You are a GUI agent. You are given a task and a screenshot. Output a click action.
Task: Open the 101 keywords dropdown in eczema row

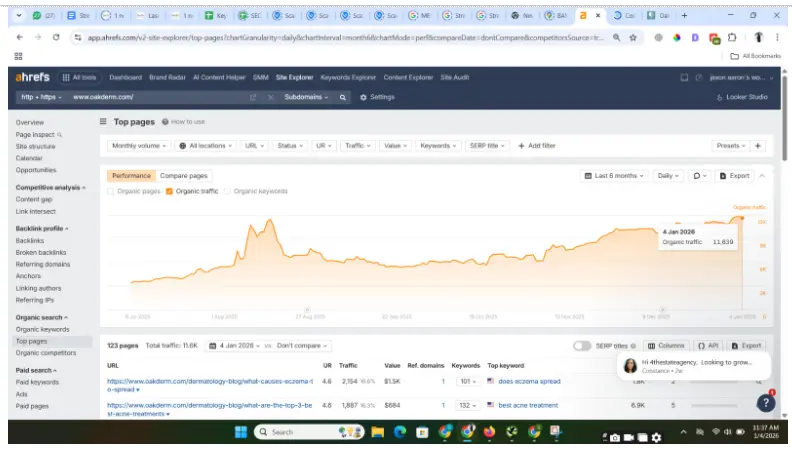[x=468, y=381]
